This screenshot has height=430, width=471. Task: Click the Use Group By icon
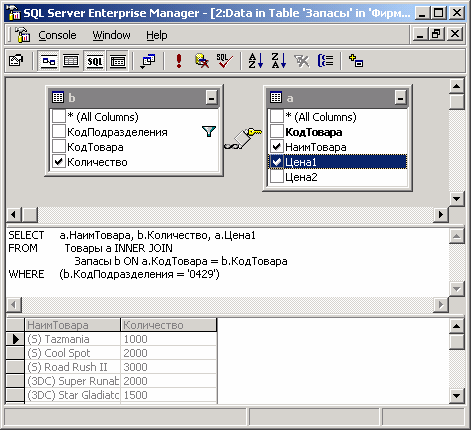point(325,61)
